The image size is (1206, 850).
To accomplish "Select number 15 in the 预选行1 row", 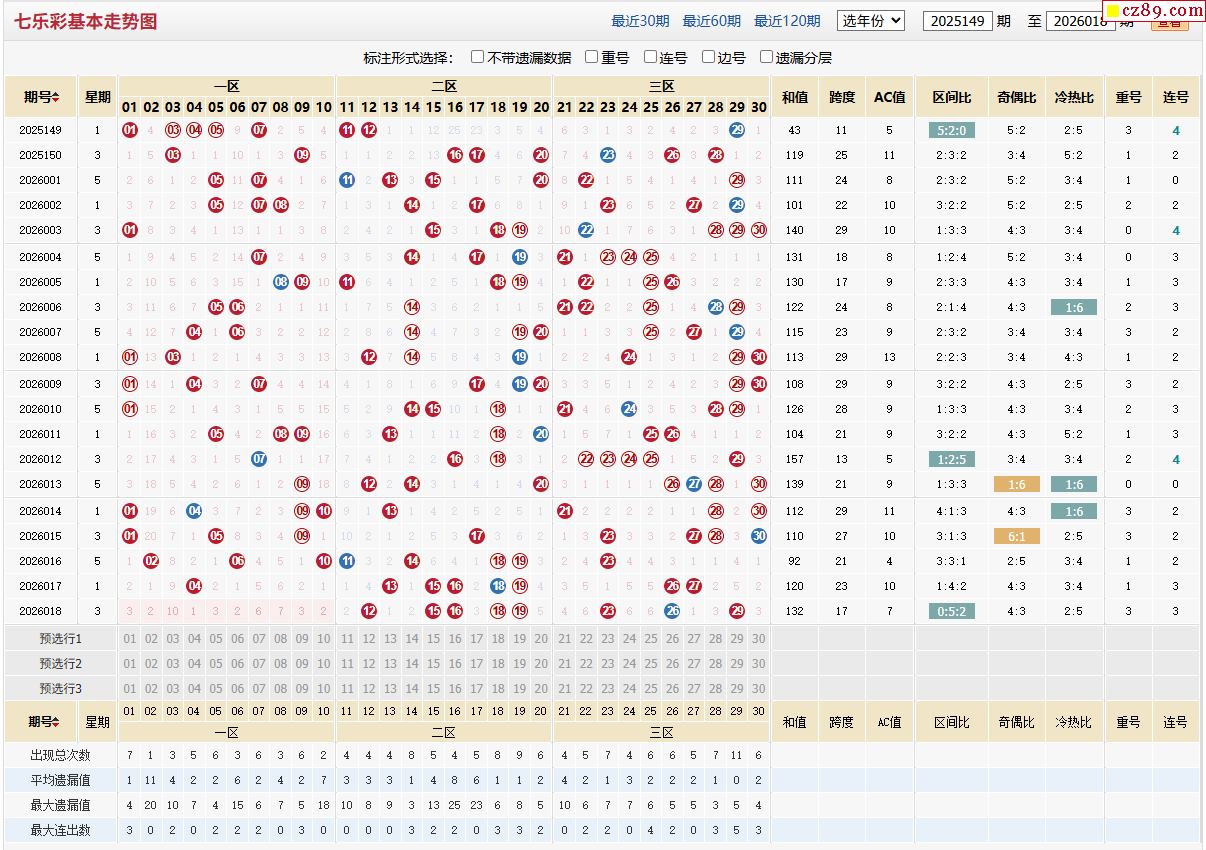I will point(433,639).
